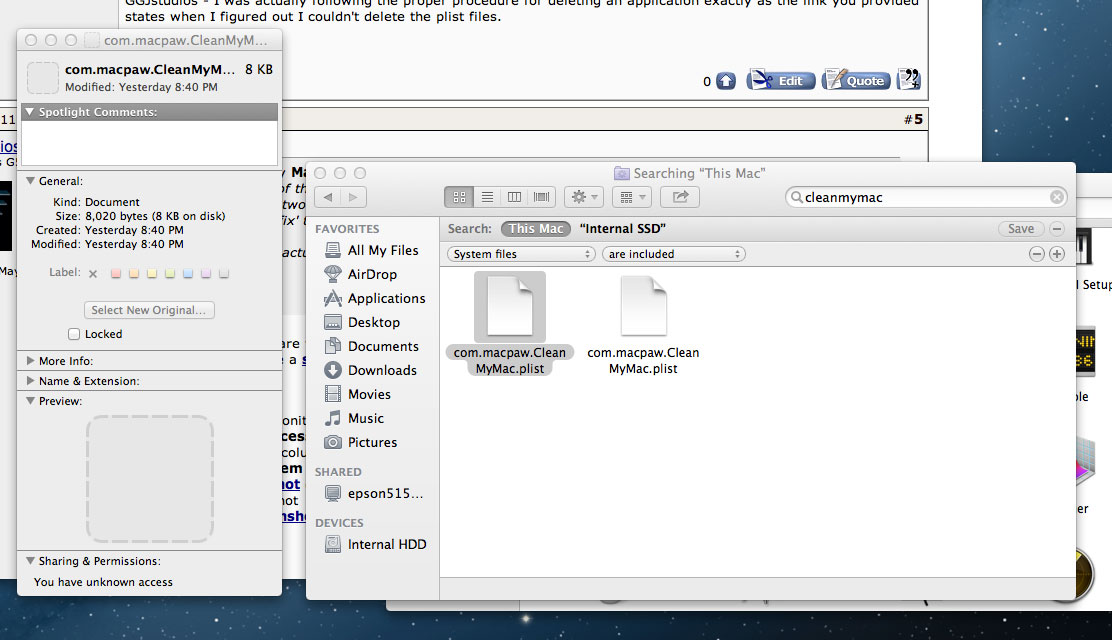This screenshot has height=640, width=1112.
Task: Click Select New Original button
Action: pos(149,310)
